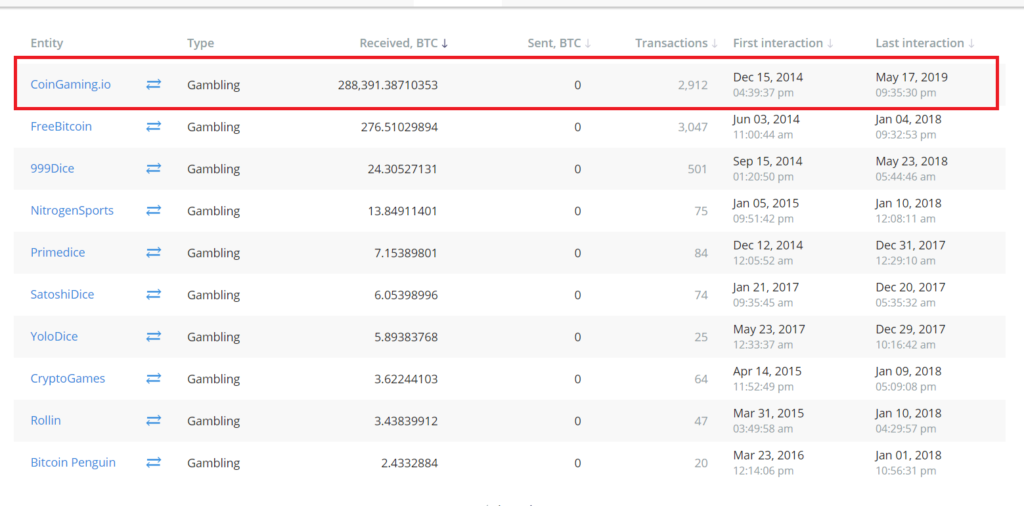This screenshot has height=506, width=1024.
Task: Click transactions count 2,912
Action: pyautogui.click(x=692, y=85)
